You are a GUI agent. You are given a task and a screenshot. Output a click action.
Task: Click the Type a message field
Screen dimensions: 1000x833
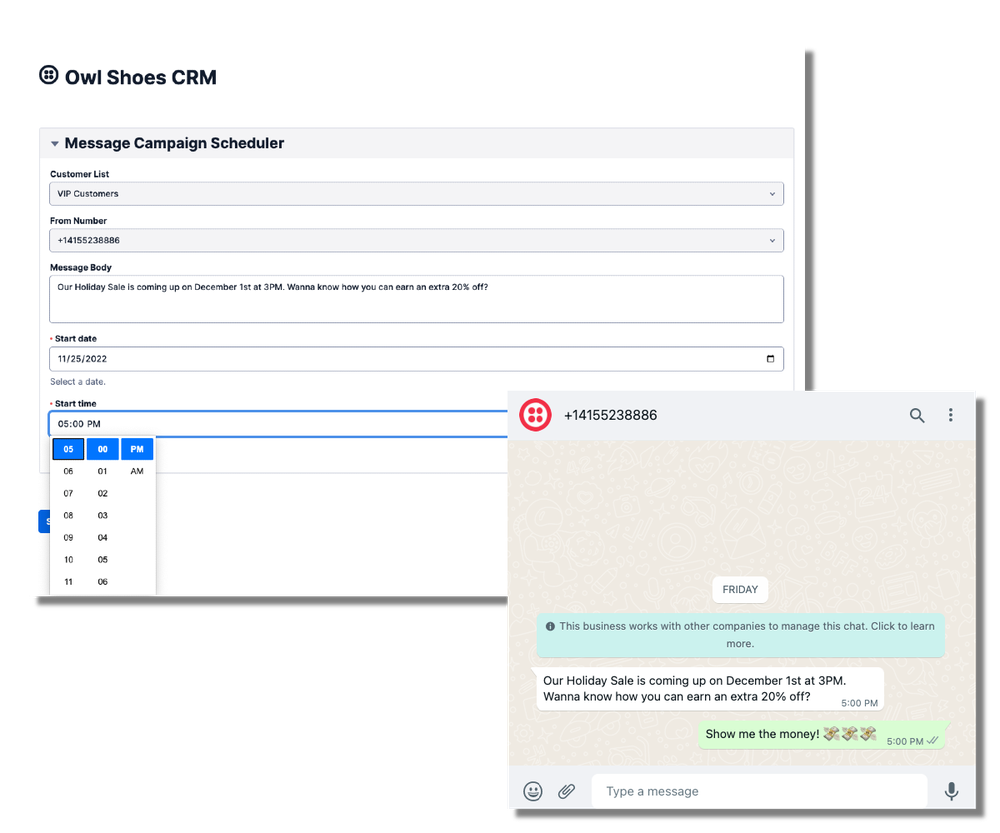[x=758, y=791]
